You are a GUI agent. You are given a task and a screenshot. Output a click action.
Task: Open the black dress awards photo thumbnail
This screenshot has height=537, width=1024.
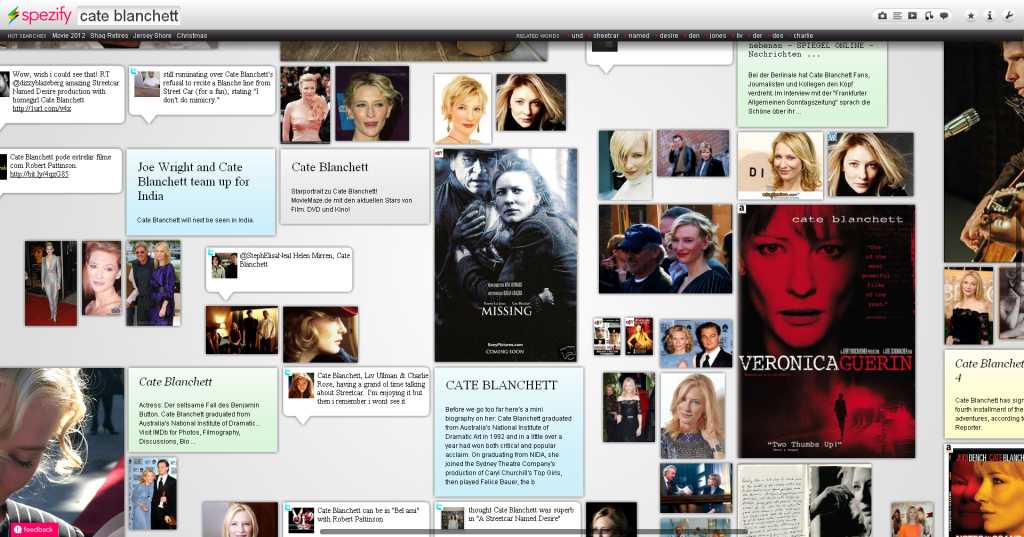coord(629,407)
